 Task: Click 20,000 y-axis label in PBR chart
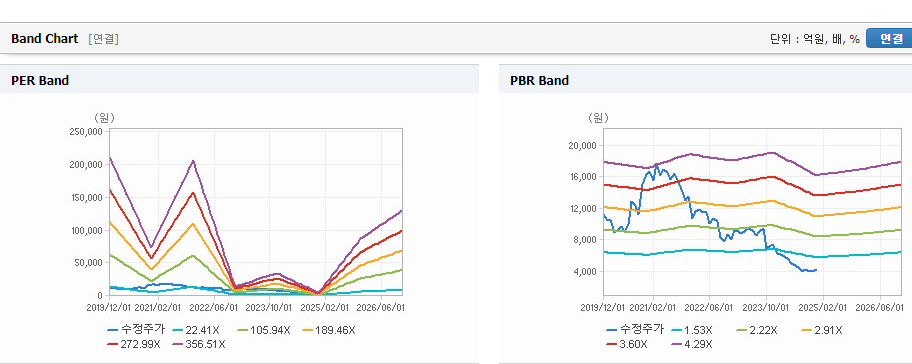point(583,145)
